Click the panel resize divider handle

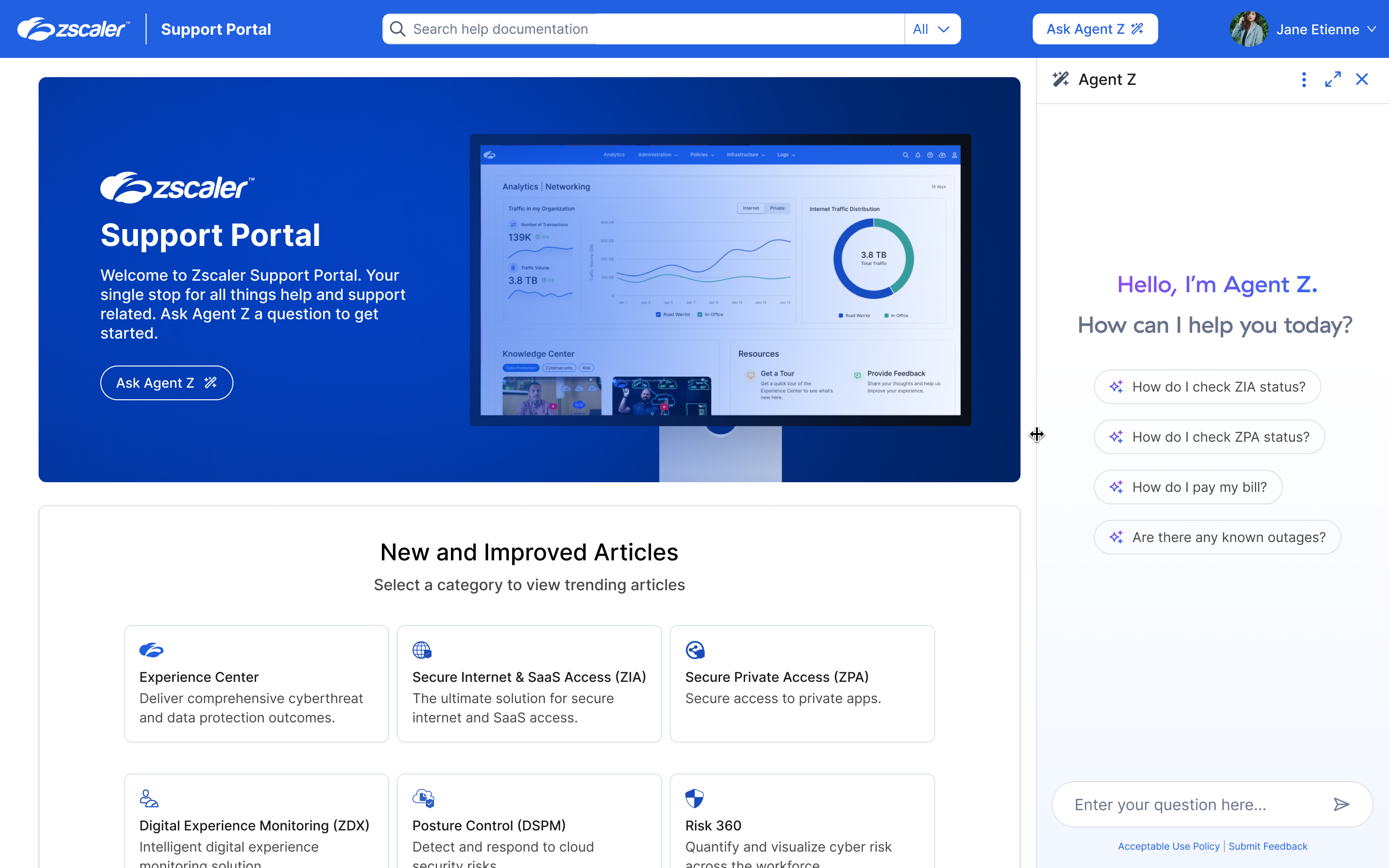click(x=1036, y=434)
